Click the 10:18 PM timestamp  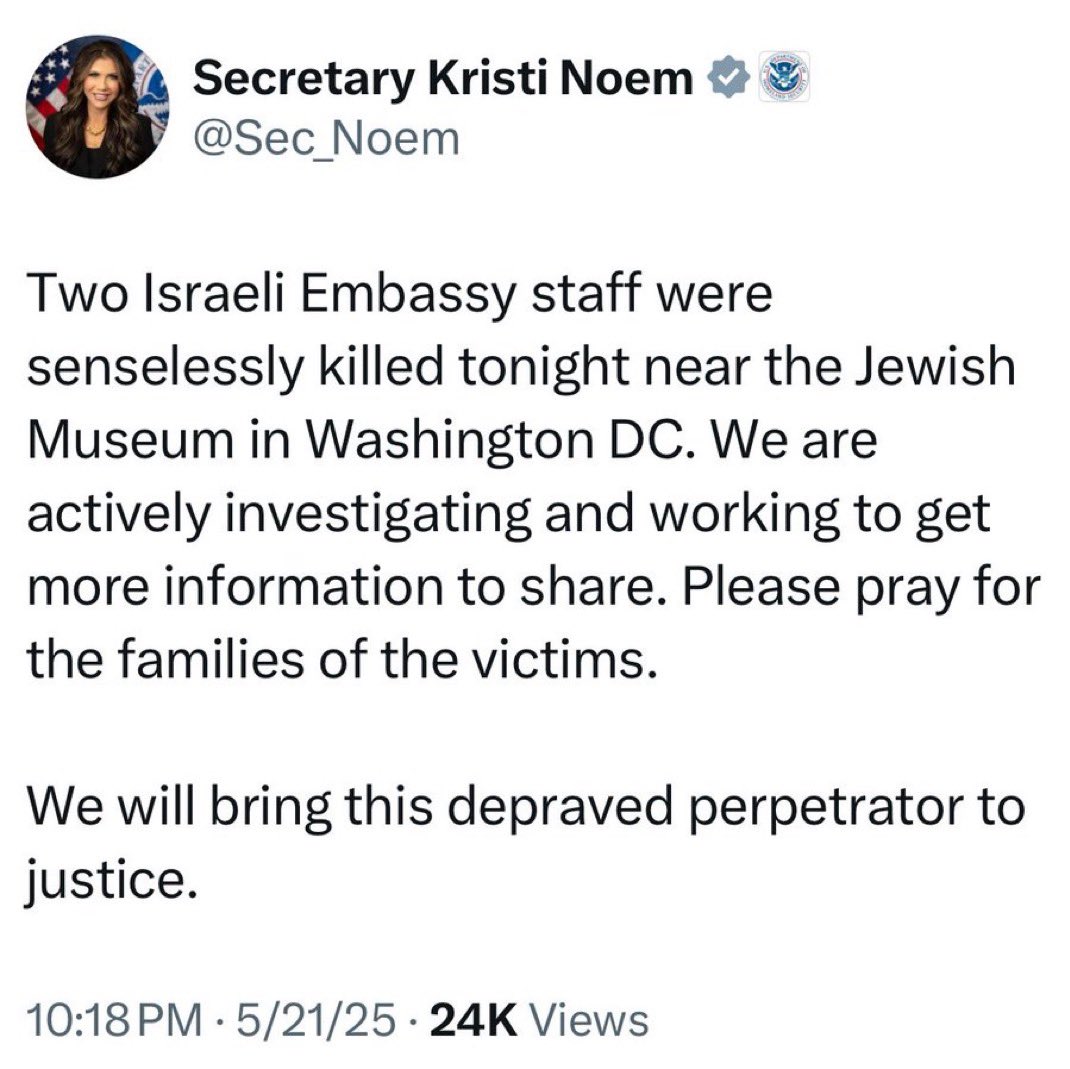[x=111, y=1021]
